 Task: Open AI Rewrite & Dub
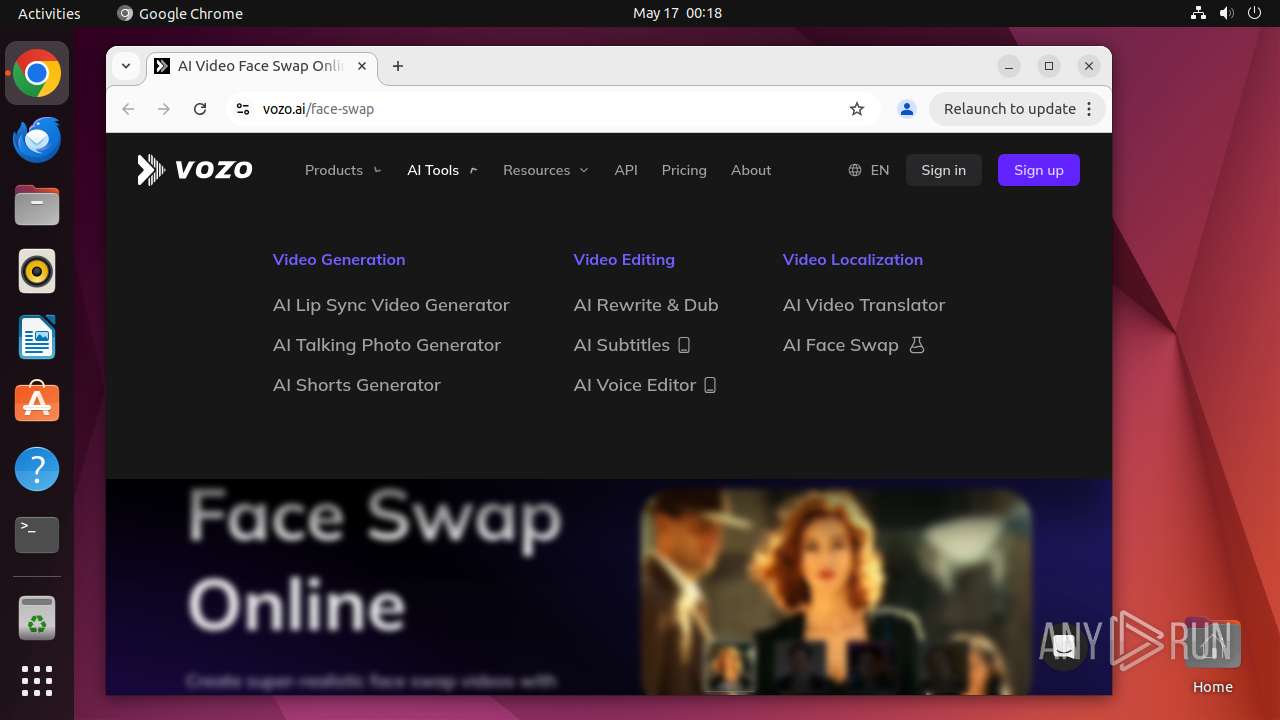point(646,305)
